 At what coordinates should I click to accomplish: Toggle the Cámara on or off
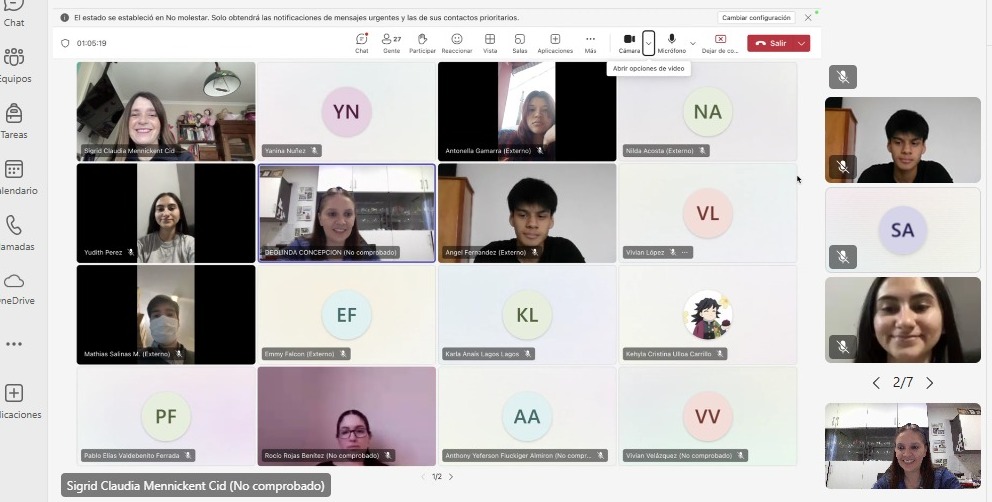point(629,42)
